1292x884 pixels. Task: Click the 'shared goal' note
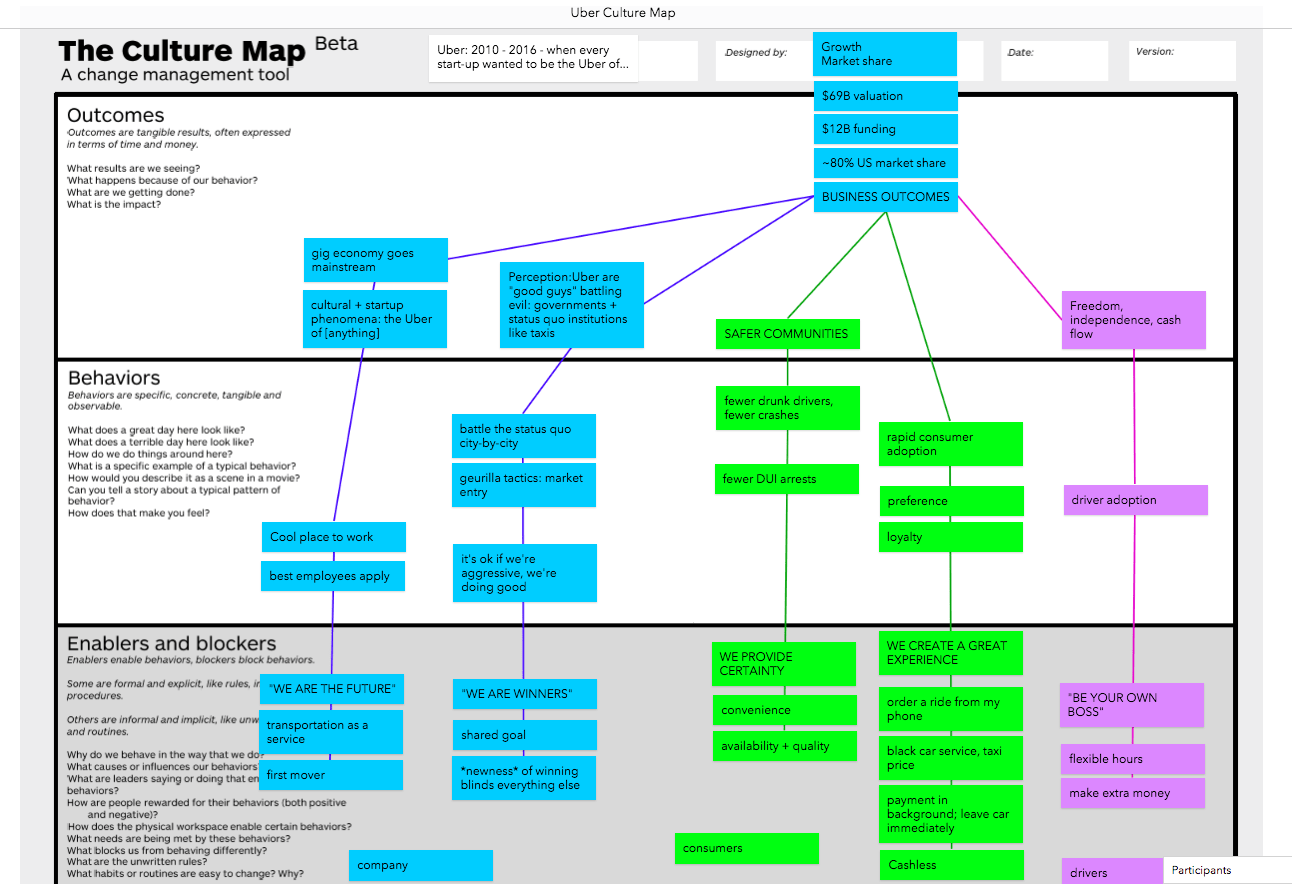click(525, 735)
